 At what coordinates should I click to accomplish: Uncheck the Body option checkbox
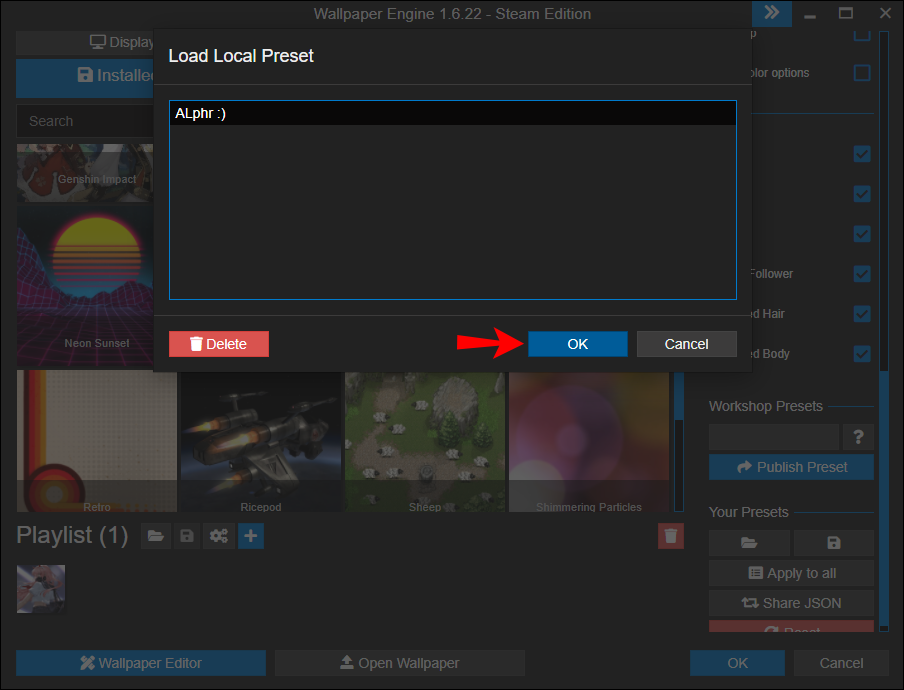click(862, 354)
